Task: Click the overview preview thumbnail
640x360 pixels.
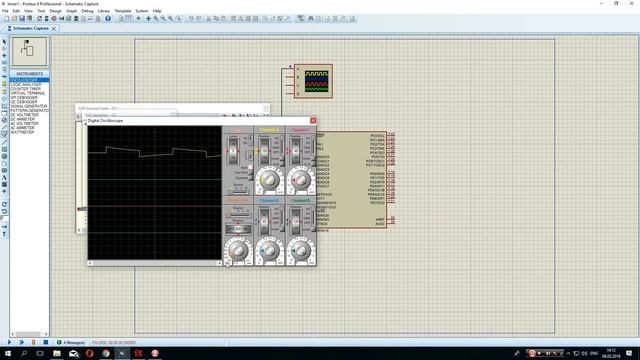Action: pos(29,51)
